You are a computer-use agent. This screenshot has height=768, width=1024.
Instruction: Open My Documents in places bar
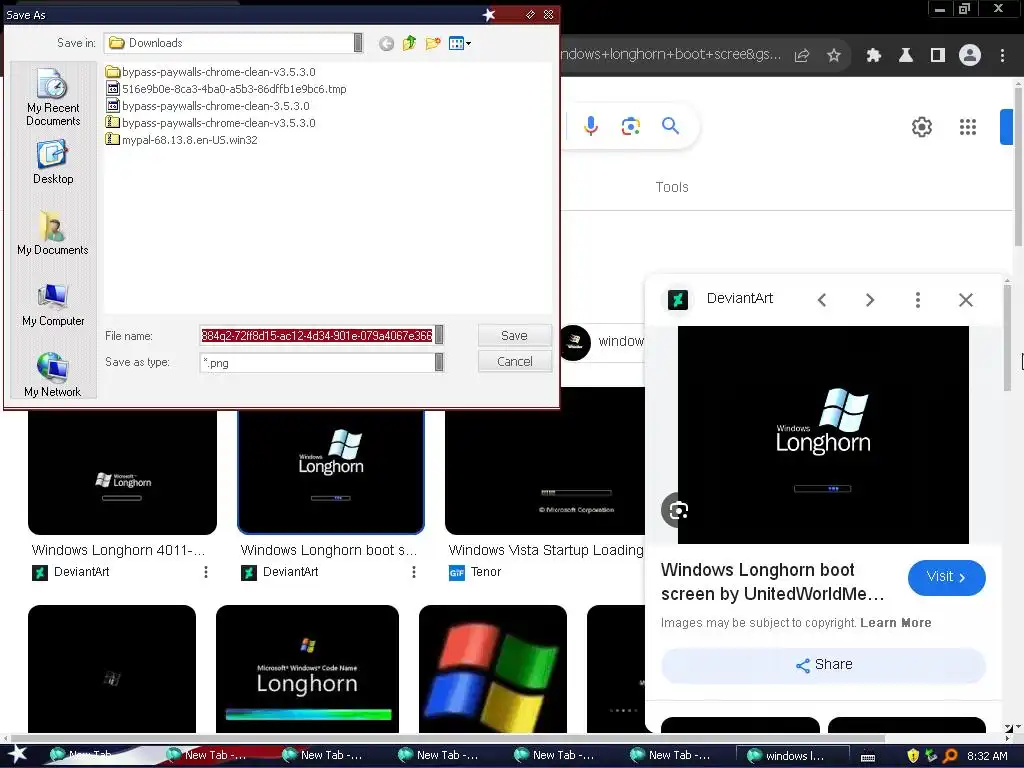tap(53, 233)
